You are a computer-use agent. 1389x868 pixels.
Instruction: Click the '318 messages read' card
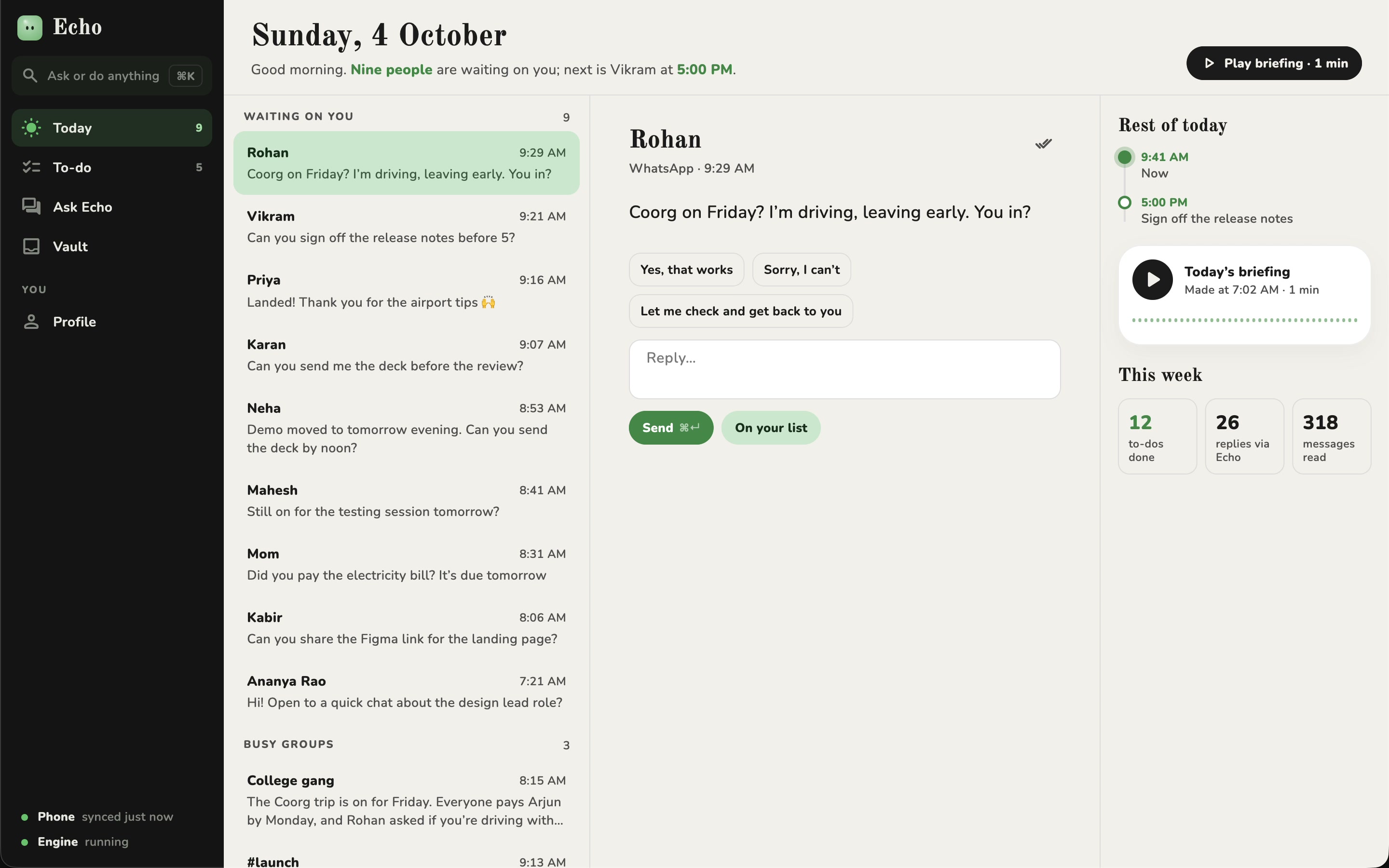coord(1332,436)
